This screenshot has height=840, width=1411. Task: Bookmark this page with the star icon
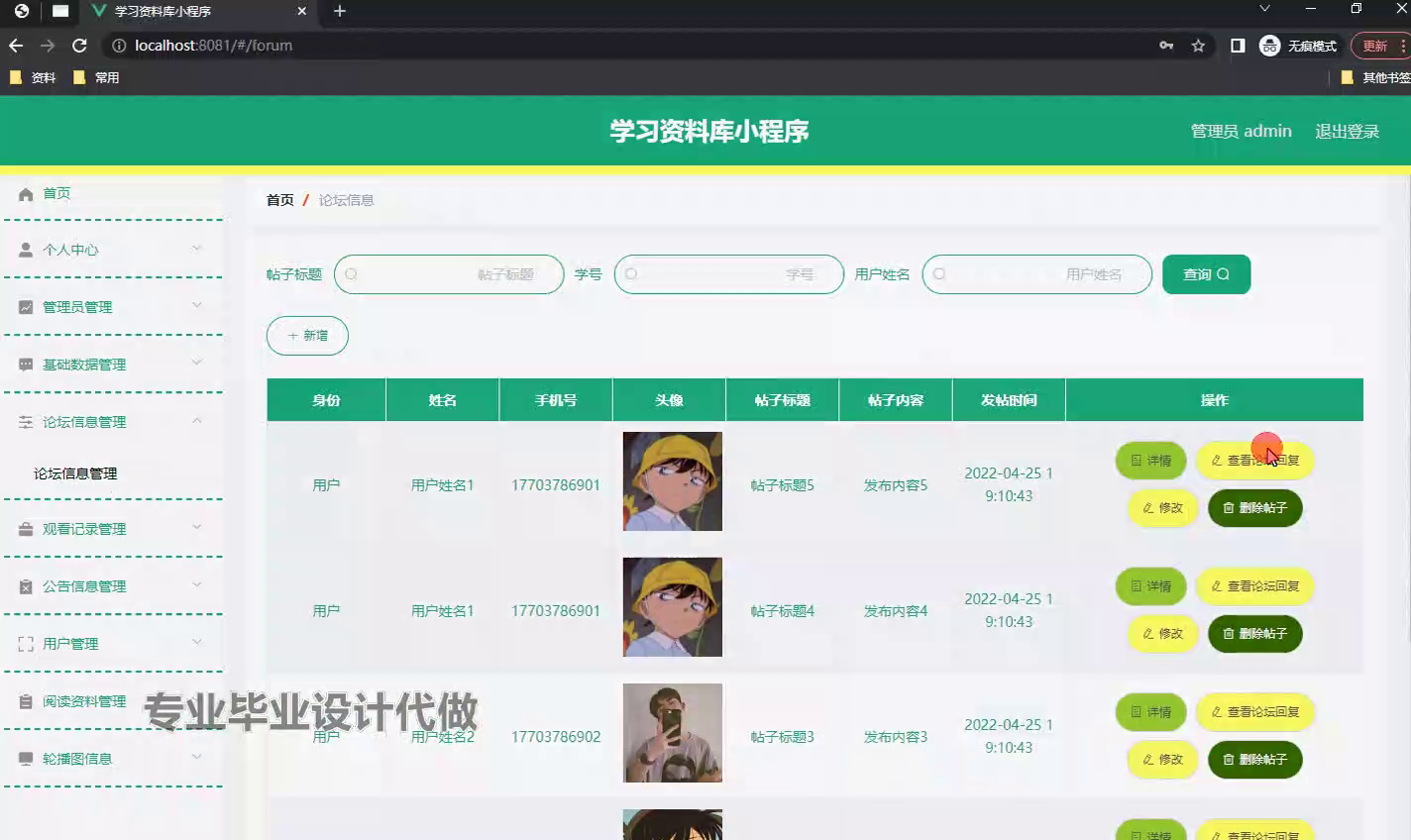(1198, 46)
